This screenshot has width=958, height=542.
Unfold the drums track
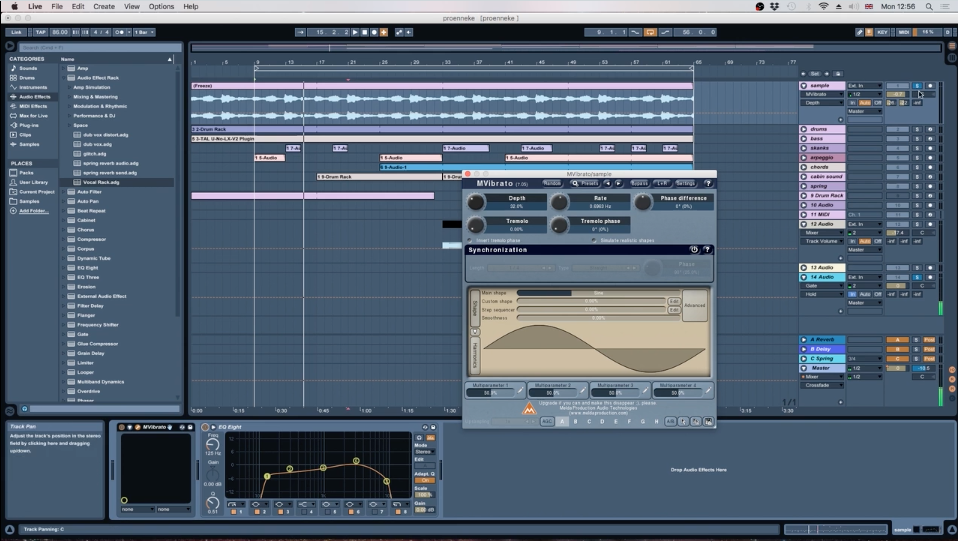[804, 130]
